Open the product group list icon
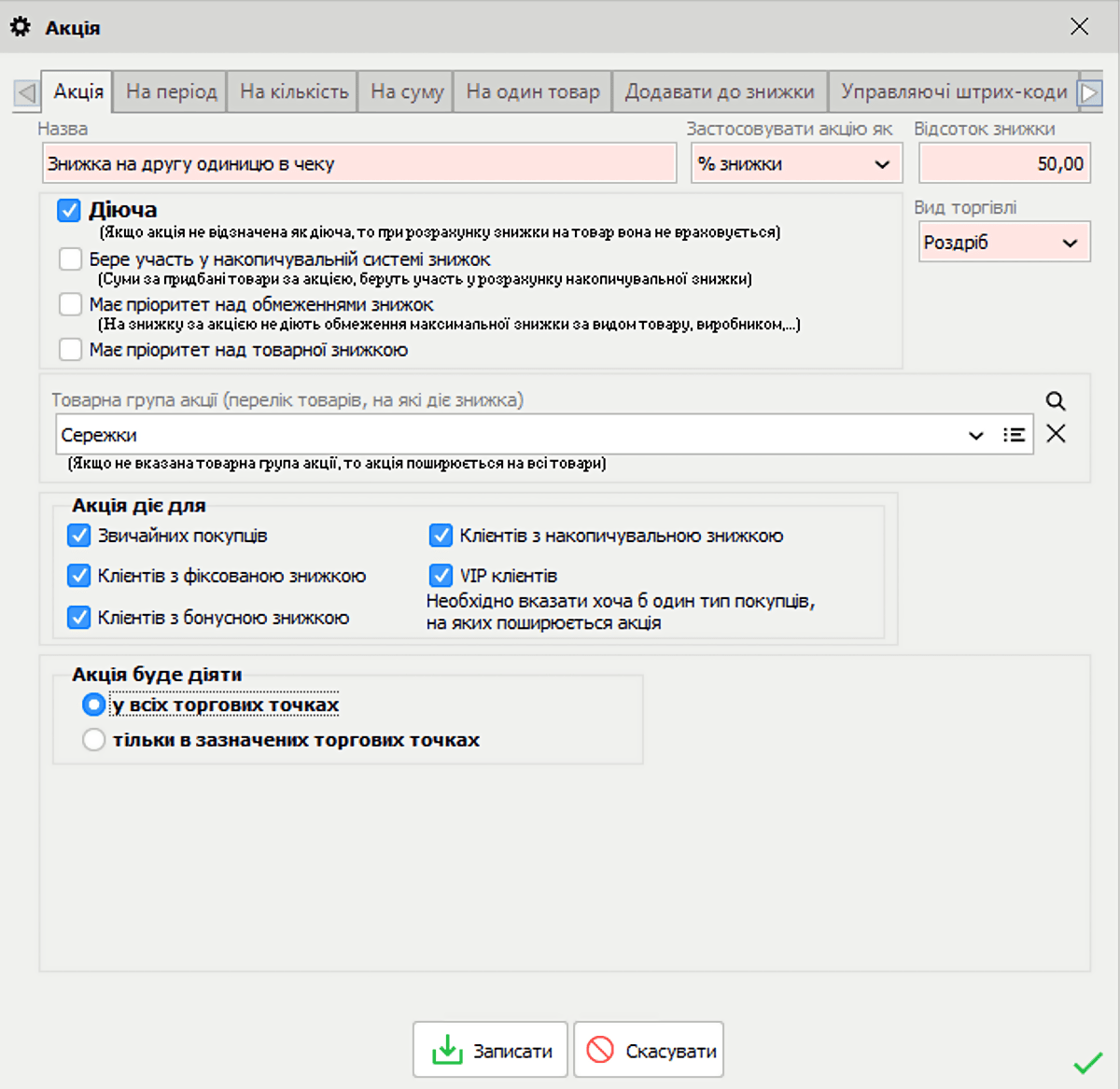Image resolution: width=1120 pixels, height=1089 pixels. click(1014, 435)
